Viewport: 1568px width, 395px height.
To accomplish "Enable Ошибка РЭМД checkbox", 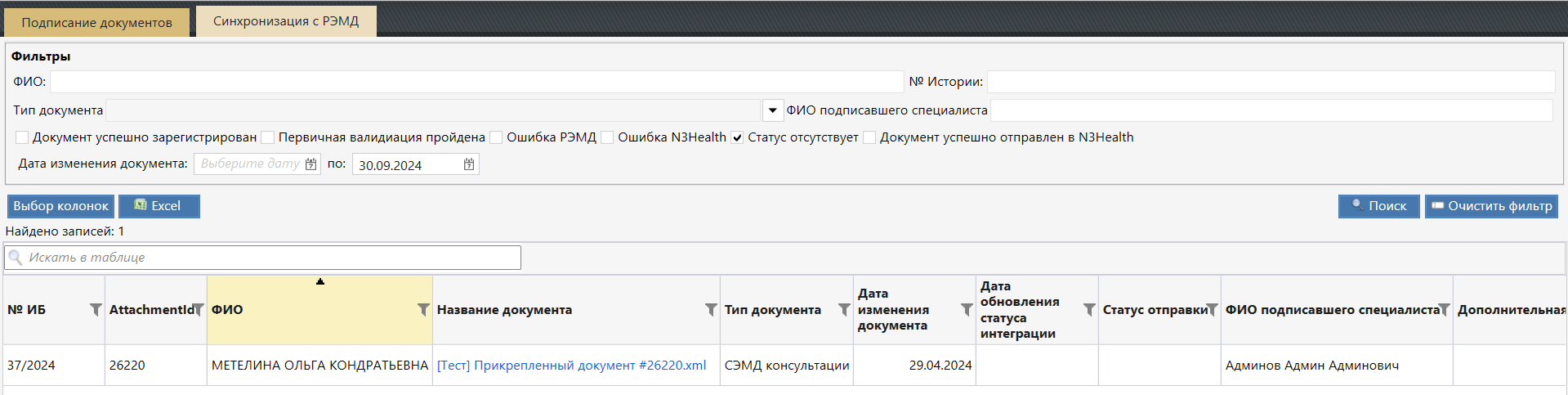I will [496, 137].
